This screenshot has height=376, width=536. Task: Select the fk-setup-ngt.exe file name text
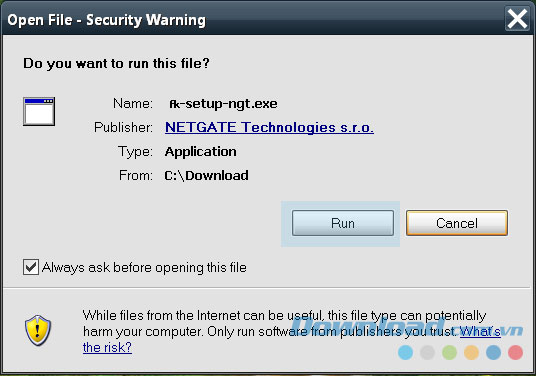[x=223, y=104]
